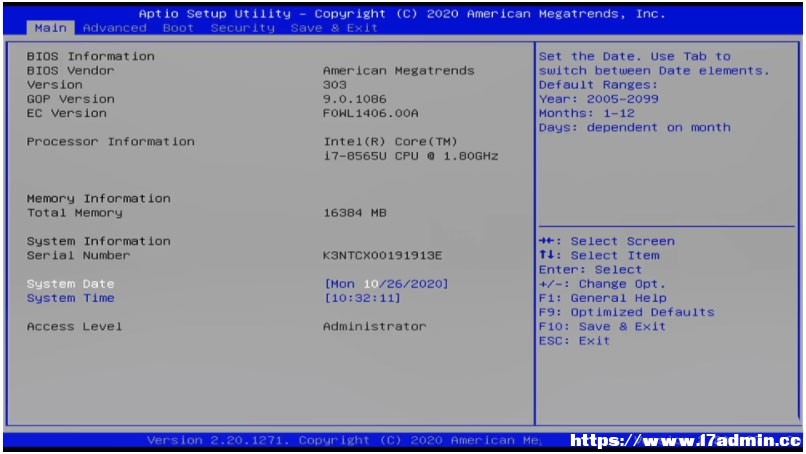Click the Aptio Setup Utility title text

tap(214, 14)
